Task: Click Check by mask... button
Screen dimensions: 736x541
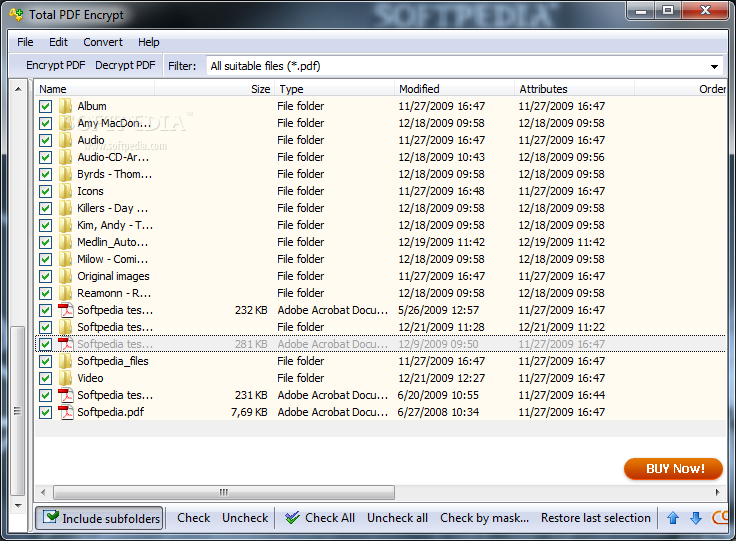Action: click(484, 518)
